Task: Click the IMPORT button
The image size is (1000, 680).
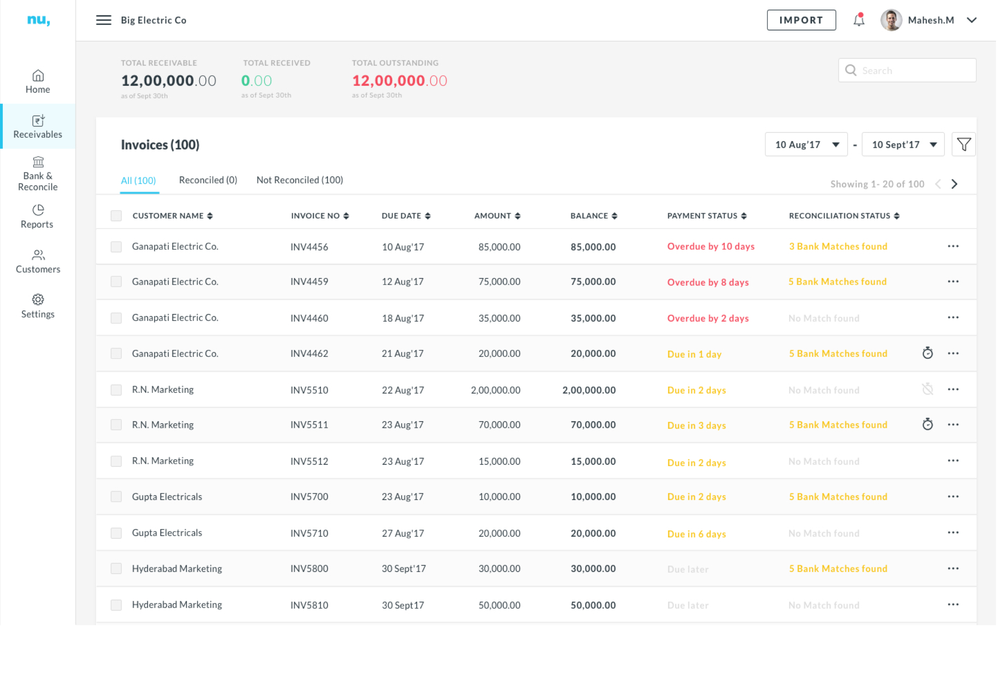Action: pos(801,20)
